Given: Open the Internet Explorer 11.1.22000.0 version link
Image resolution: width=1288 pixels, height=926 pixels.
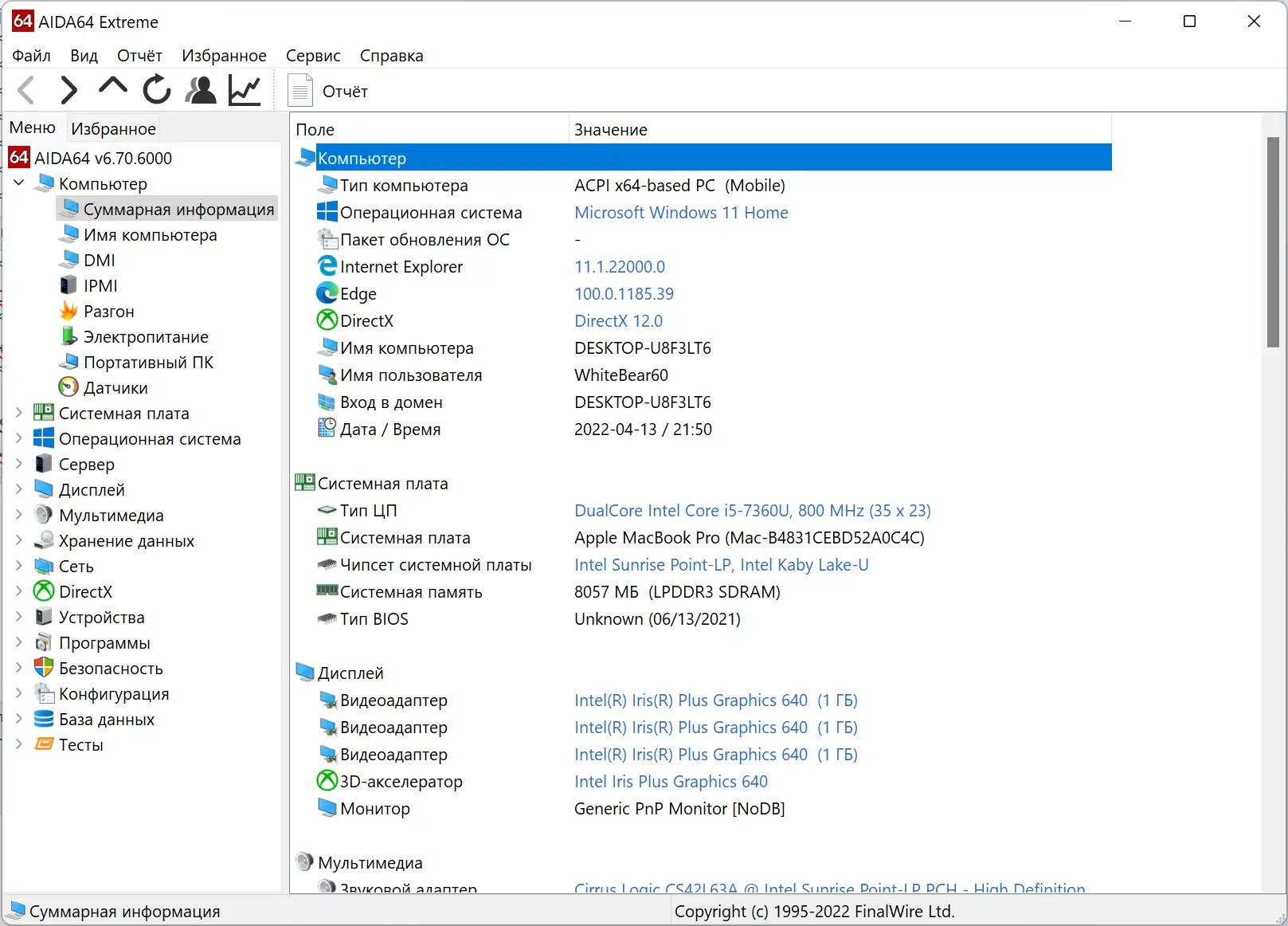Looking at the screenshot, I should pos(620,267).
